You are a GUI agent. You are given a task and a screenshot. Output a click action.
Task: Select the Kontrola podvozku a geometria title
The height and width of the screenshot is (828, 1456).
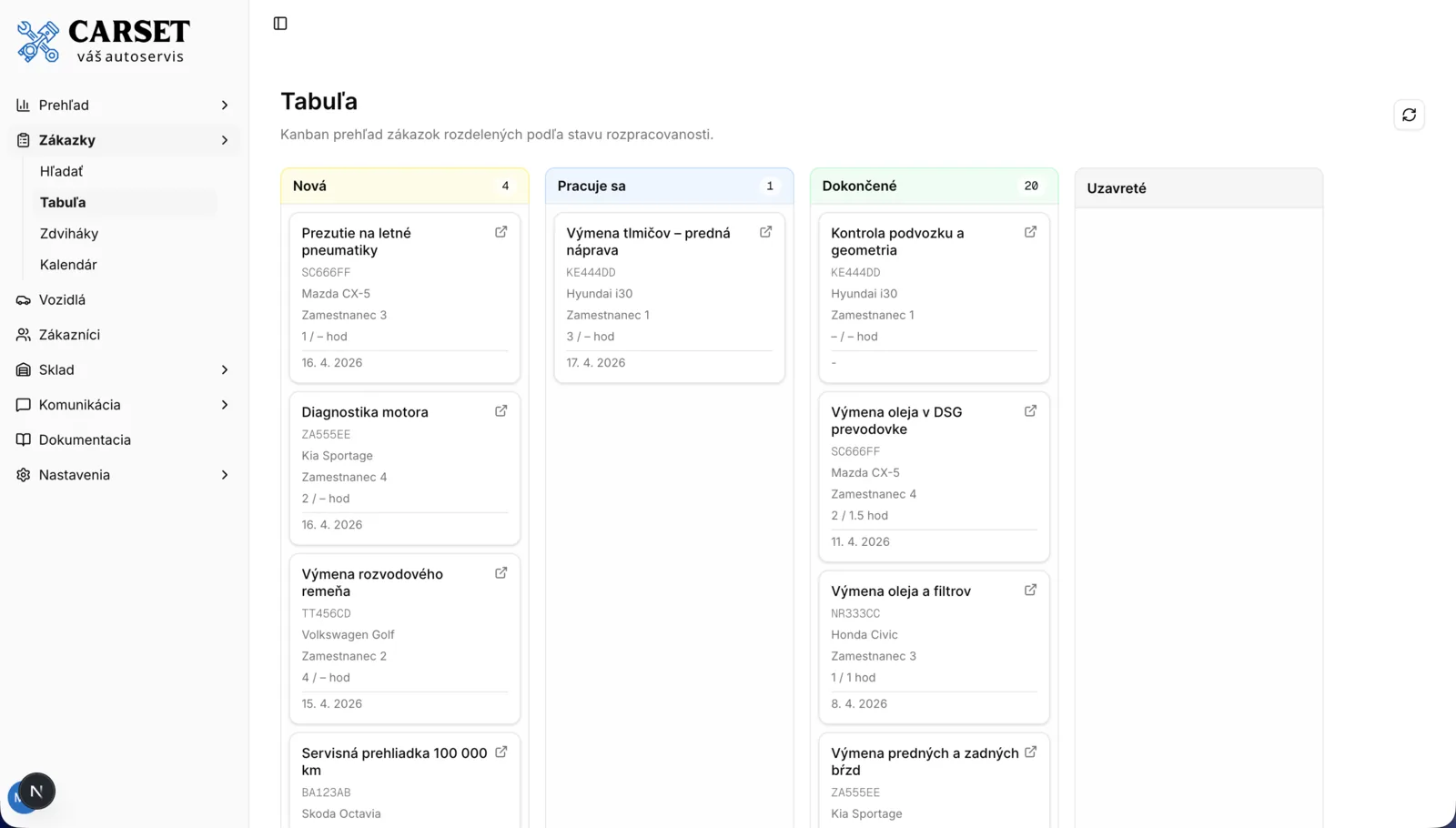897,242
